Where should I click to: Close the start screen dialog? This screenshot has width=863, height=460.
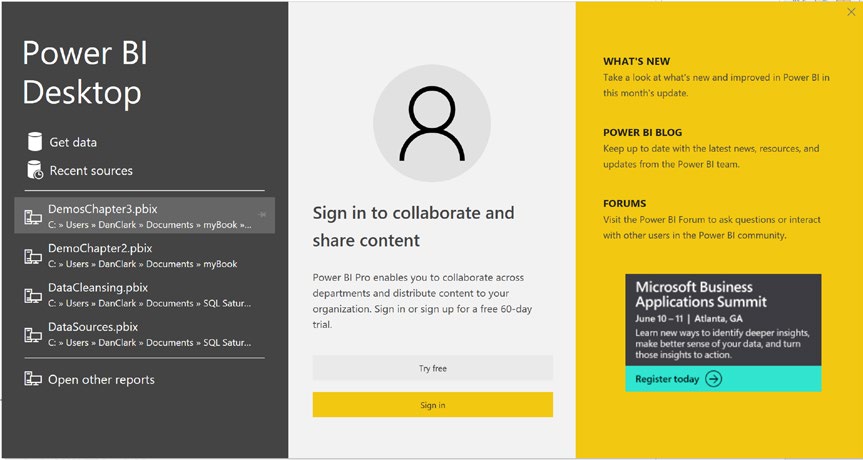(x=851, y=12)
